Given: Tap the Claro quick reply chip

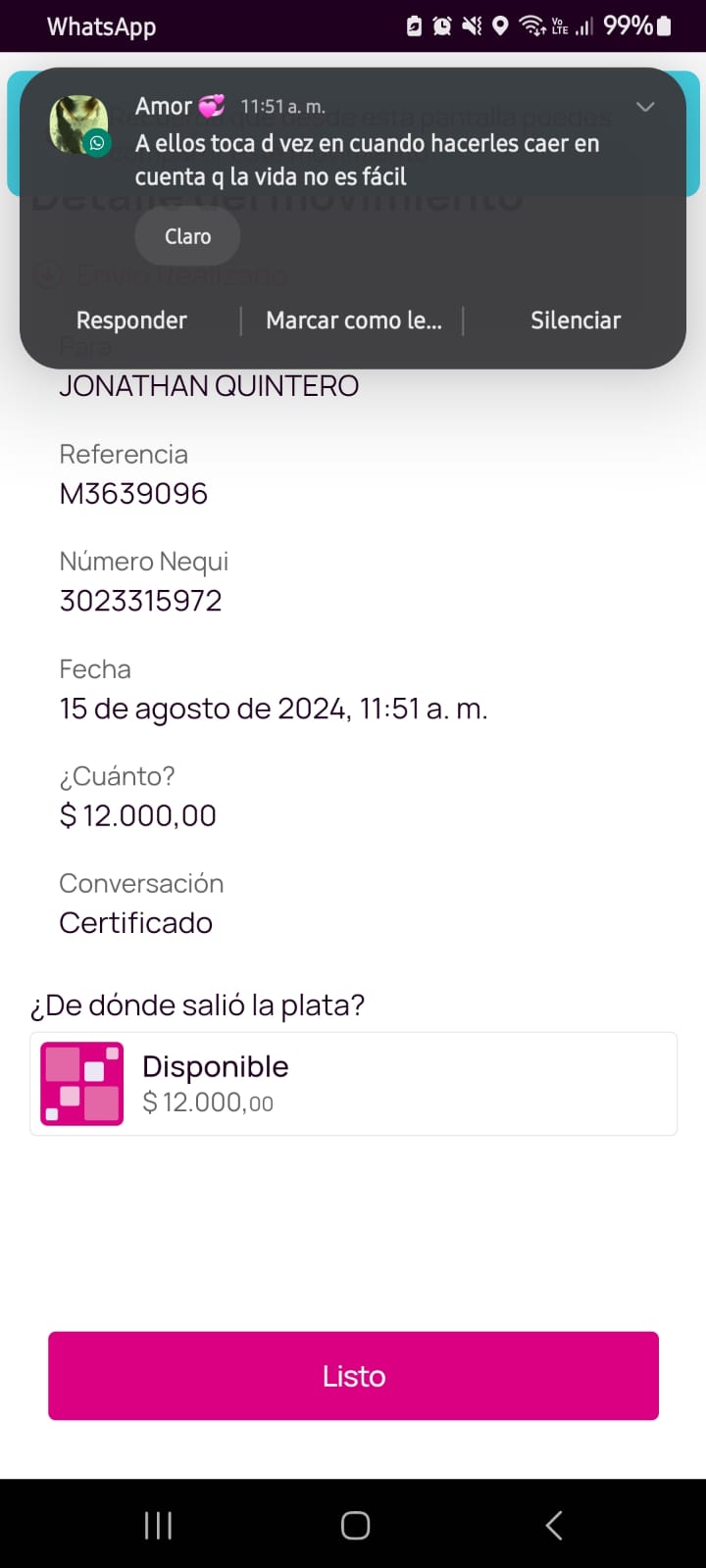Looking at the screenshot, I should [187, 236].
